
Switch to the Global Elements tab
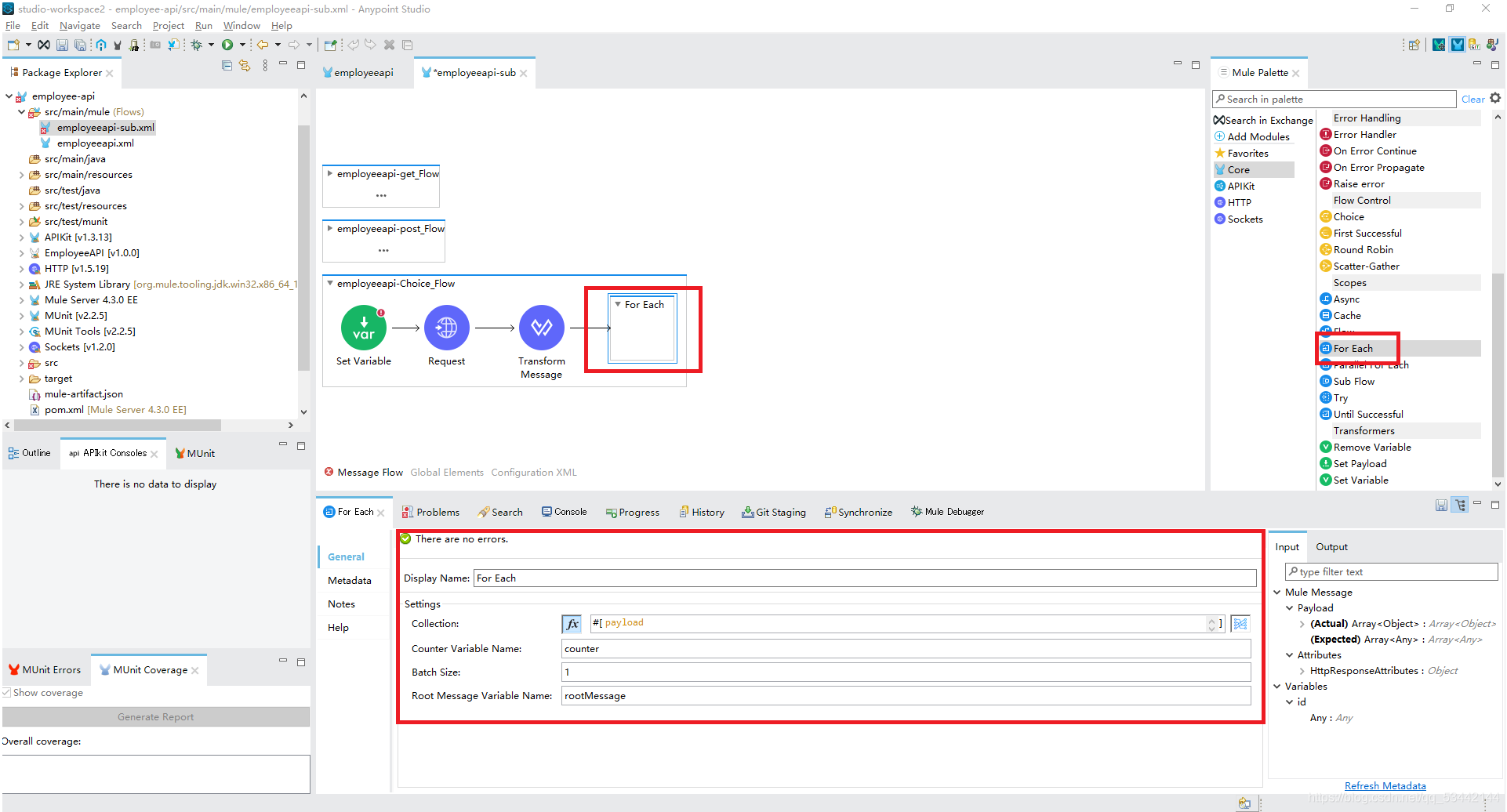(447, 473)
